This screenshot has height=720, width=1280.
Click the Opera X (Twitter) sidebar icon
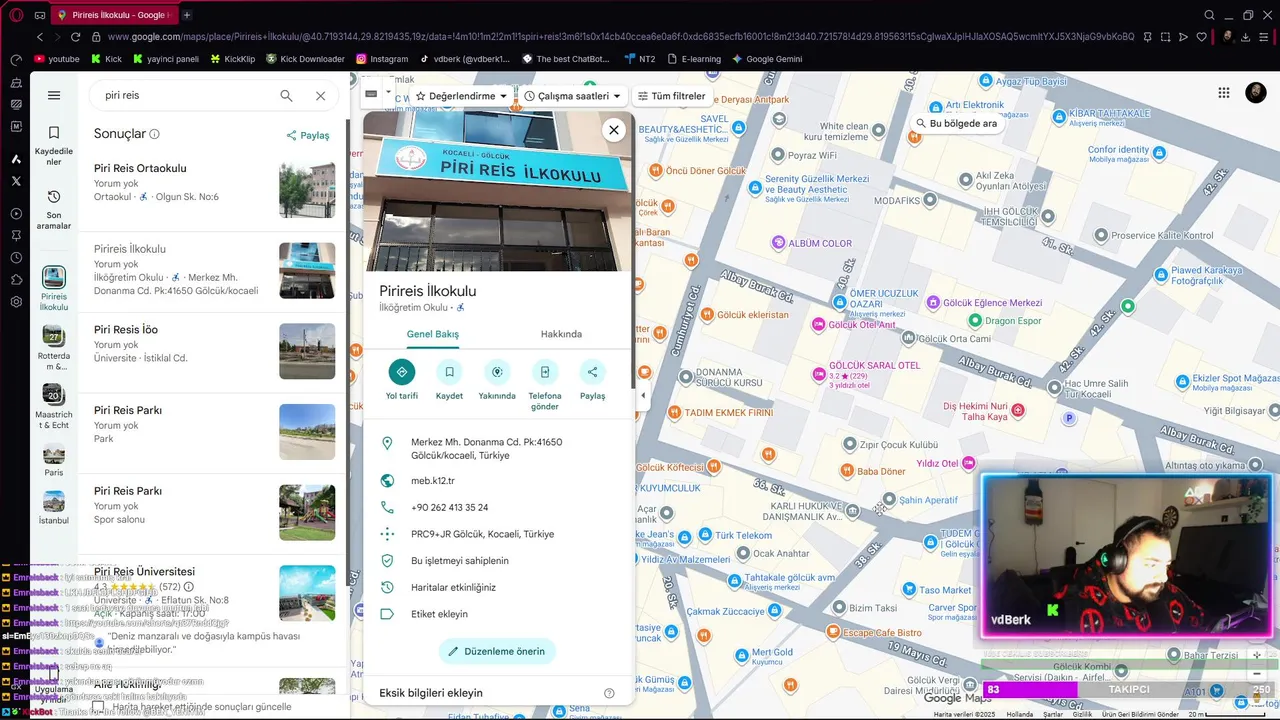click(x=16, y=181)
